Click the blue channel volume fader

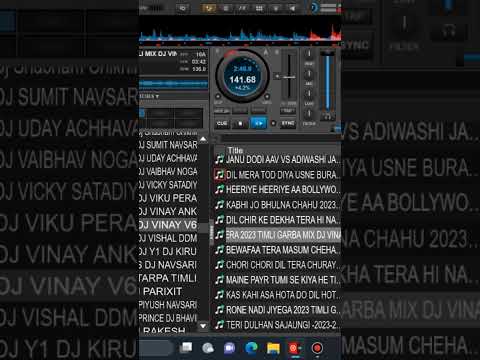click(328, 83)
